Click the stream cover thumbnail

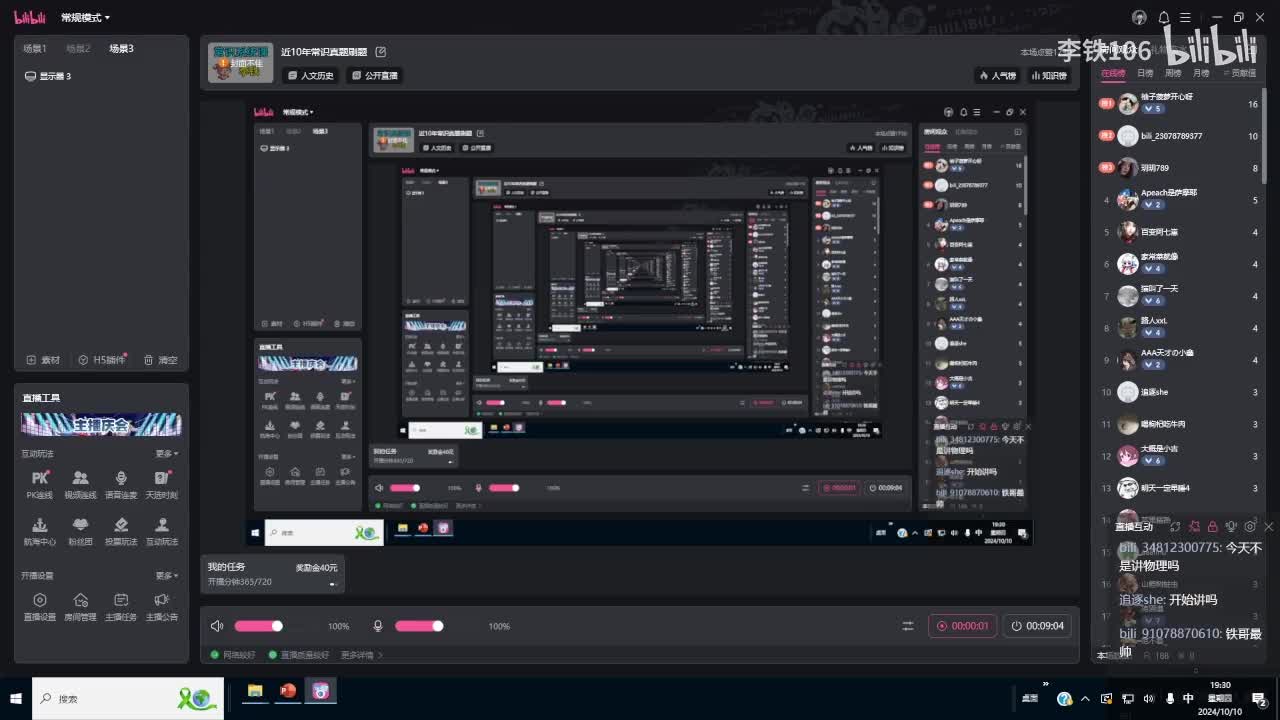pyautogui.click(x=240, y=62)
